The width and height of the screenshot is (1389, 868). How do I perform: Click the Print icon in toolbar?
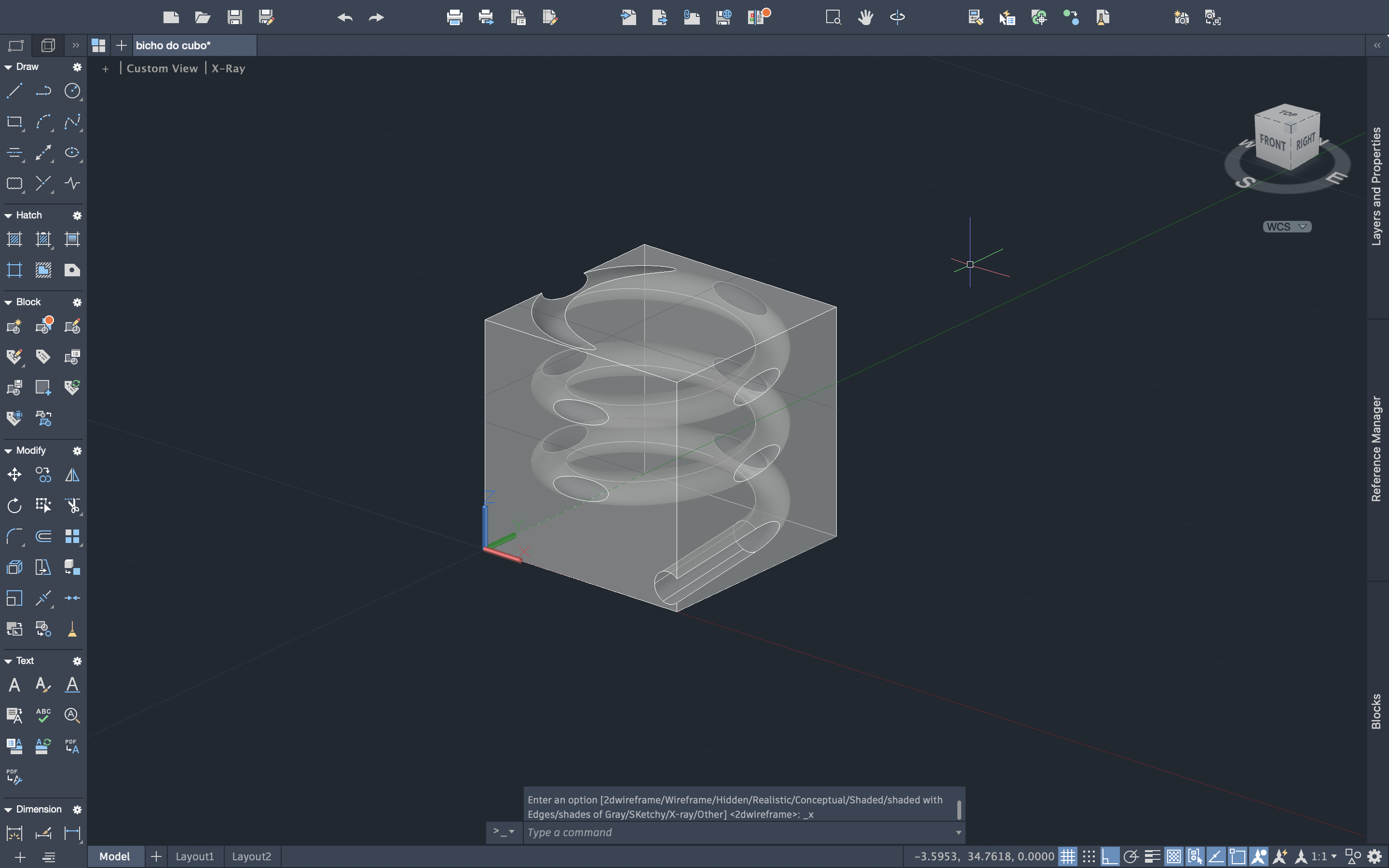455,17
